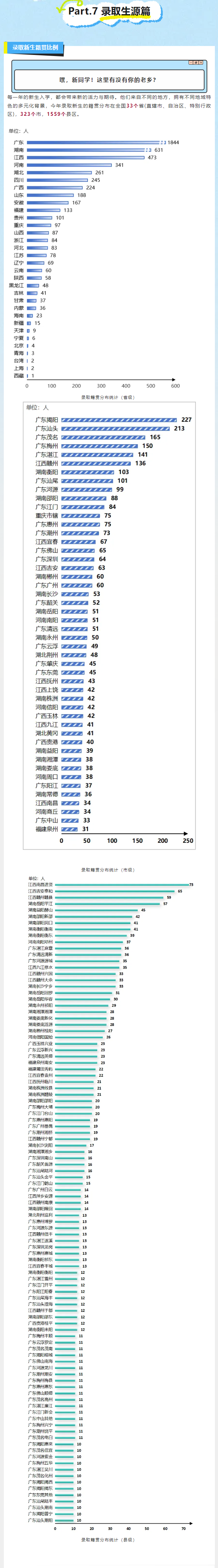The height and width of the screenshot is (1568, 218).
Task: Click the 广东汕头 bar labeled 213
Action: coord(115,429)
